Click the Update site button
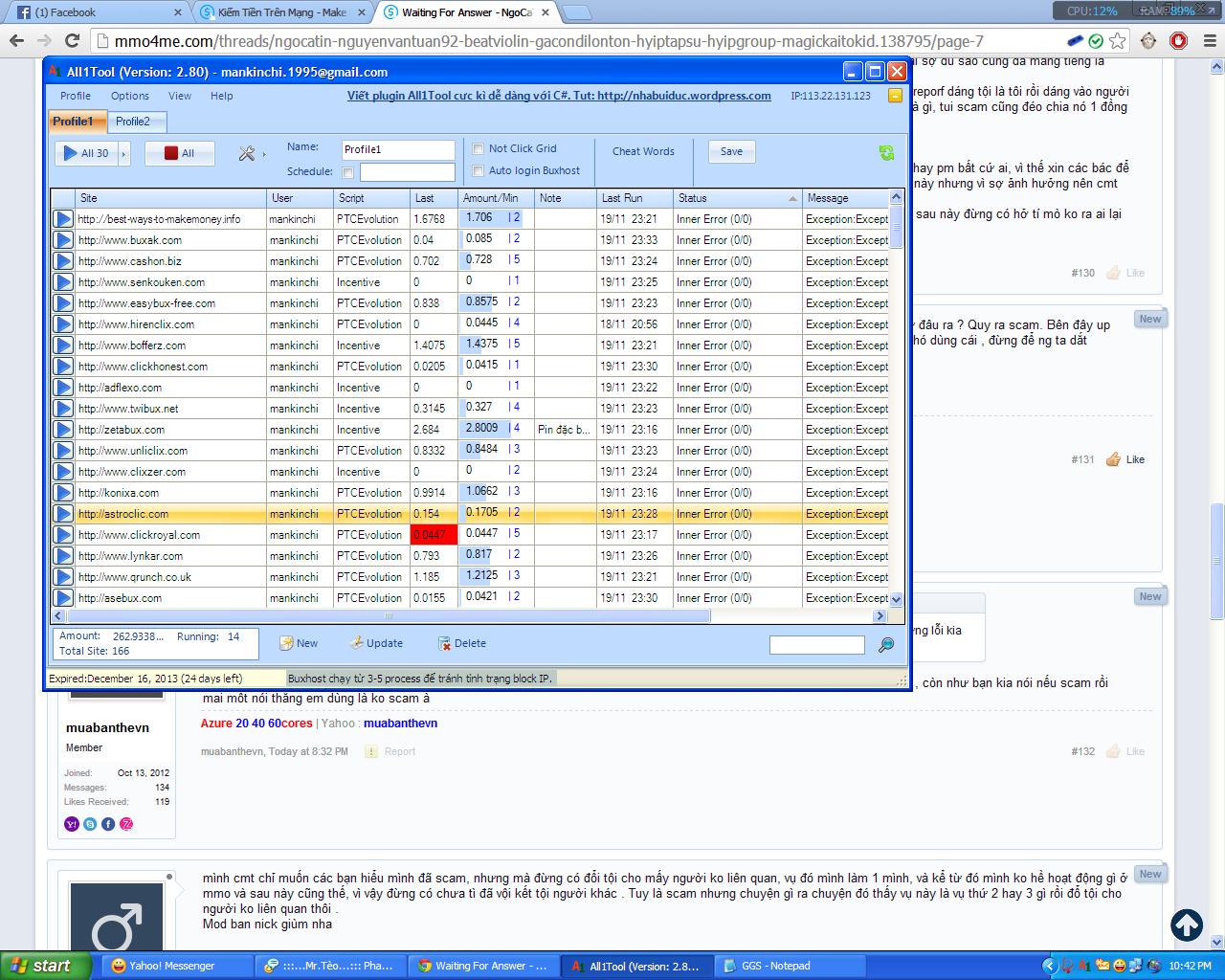Viewport: 1225px width, 980px height. [376, 643]
